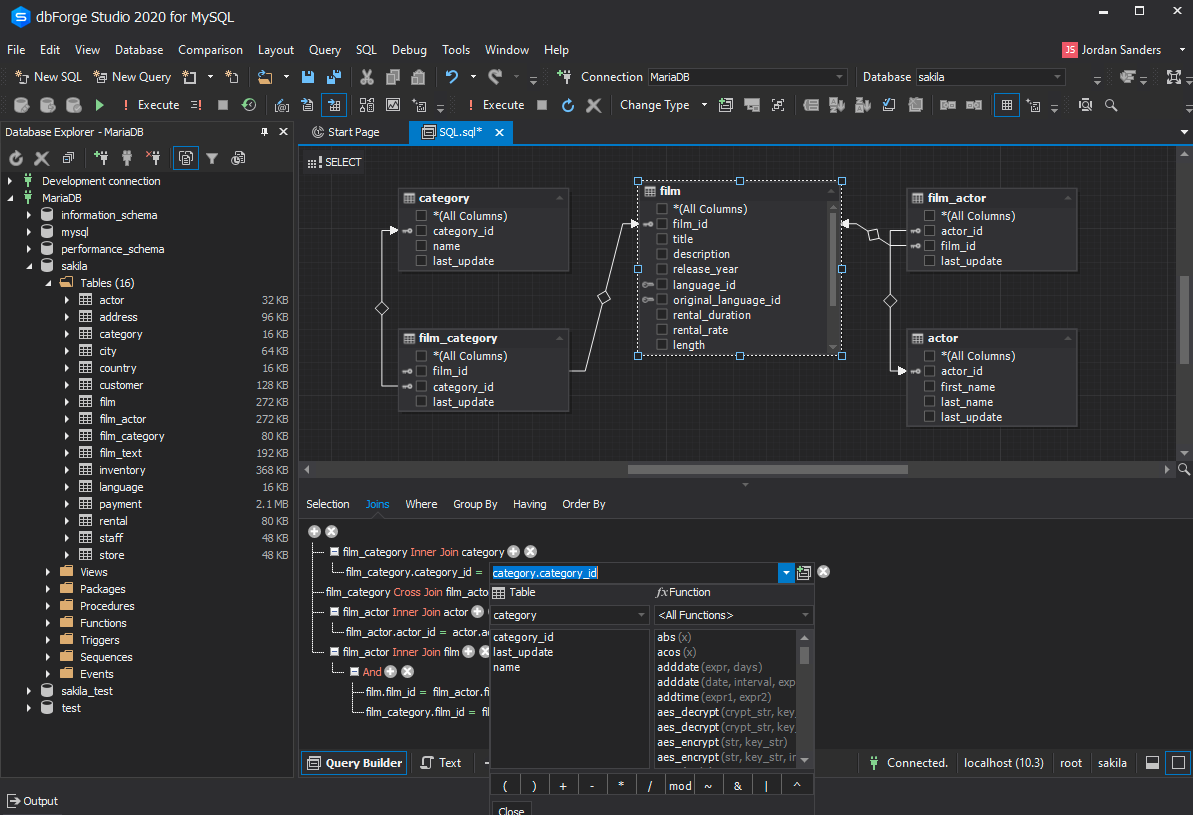Click the green Execute arrow icon
Image resolution: width=1193 pixels, height=815 pixels.
[x=98, y=104]
